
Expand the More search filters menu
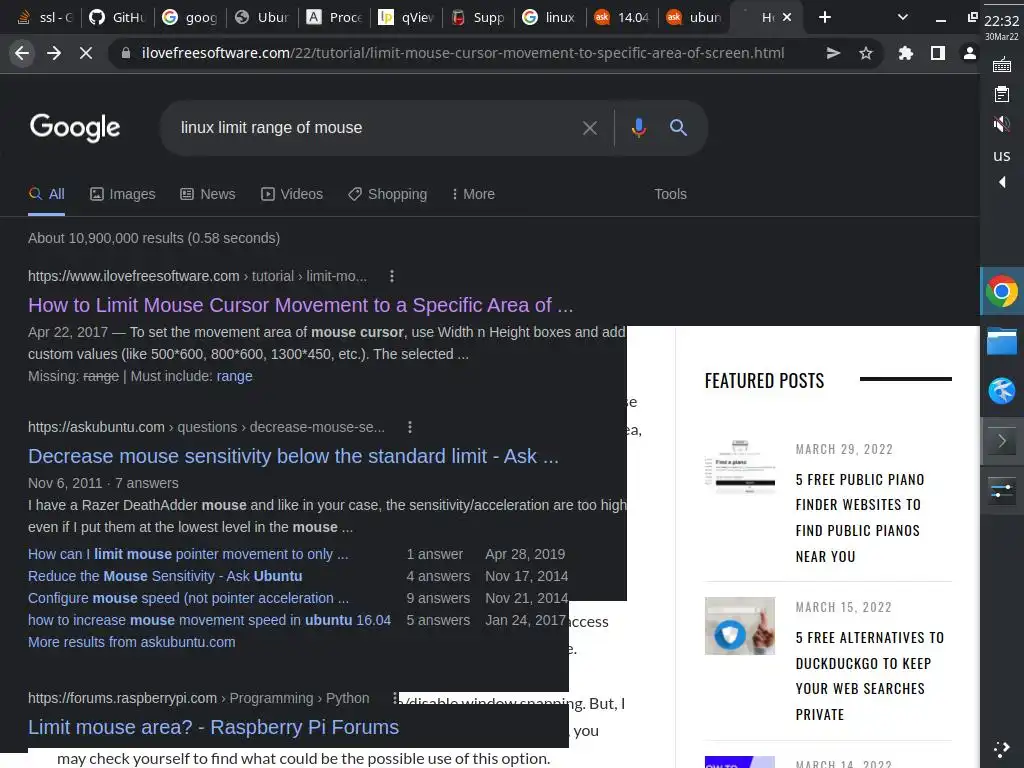coord(473,194)
